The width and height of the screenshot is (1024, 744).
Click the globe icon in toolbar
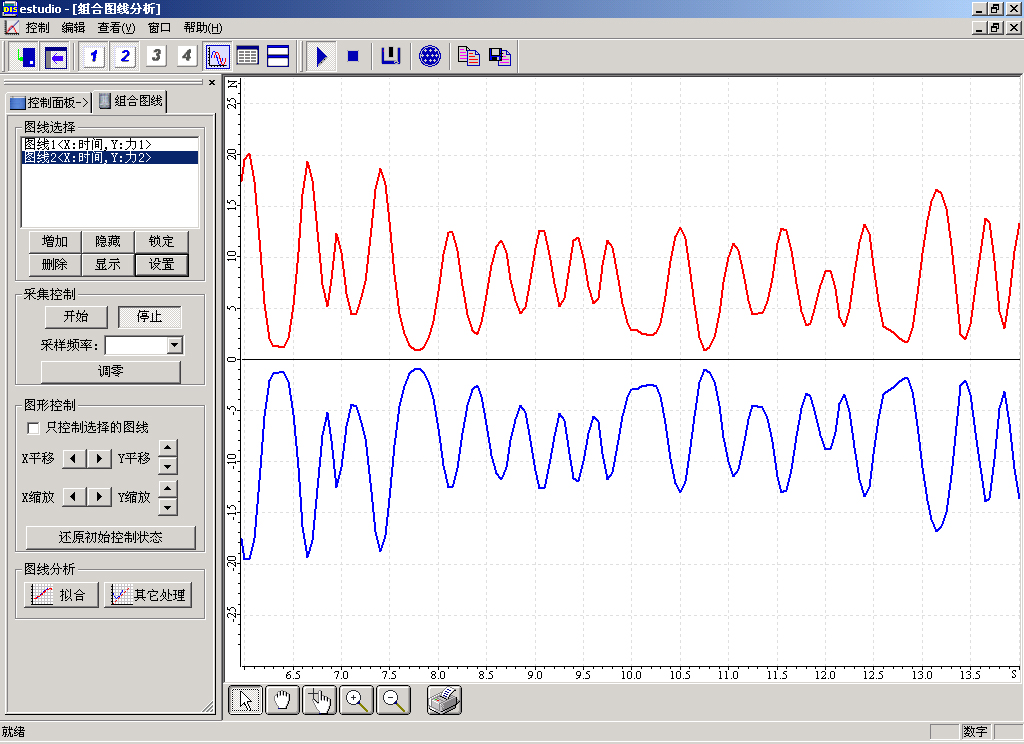pos(430,57)
